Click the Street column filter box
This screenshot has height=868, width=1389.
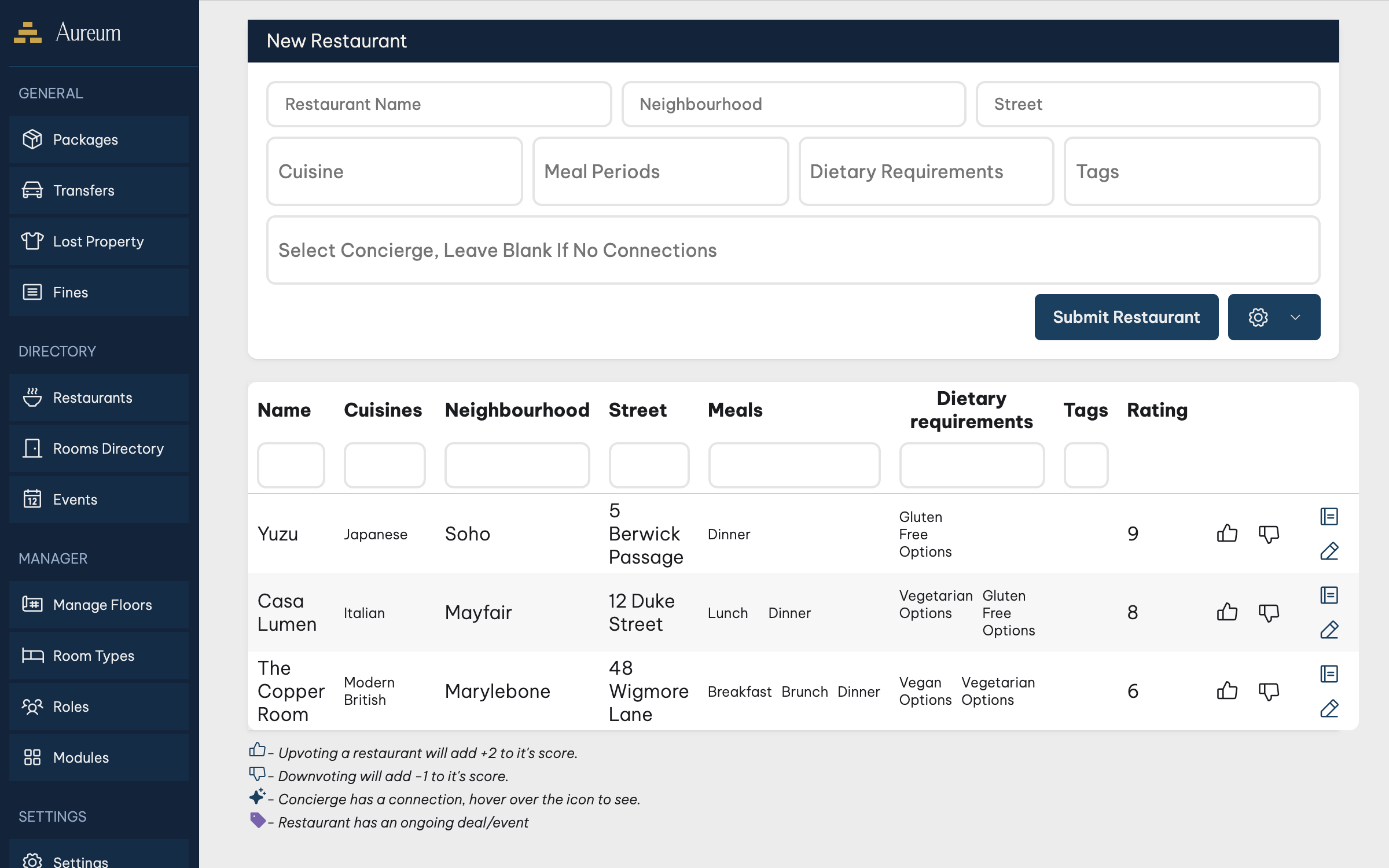pyautogui.click(x=649, y=465)
